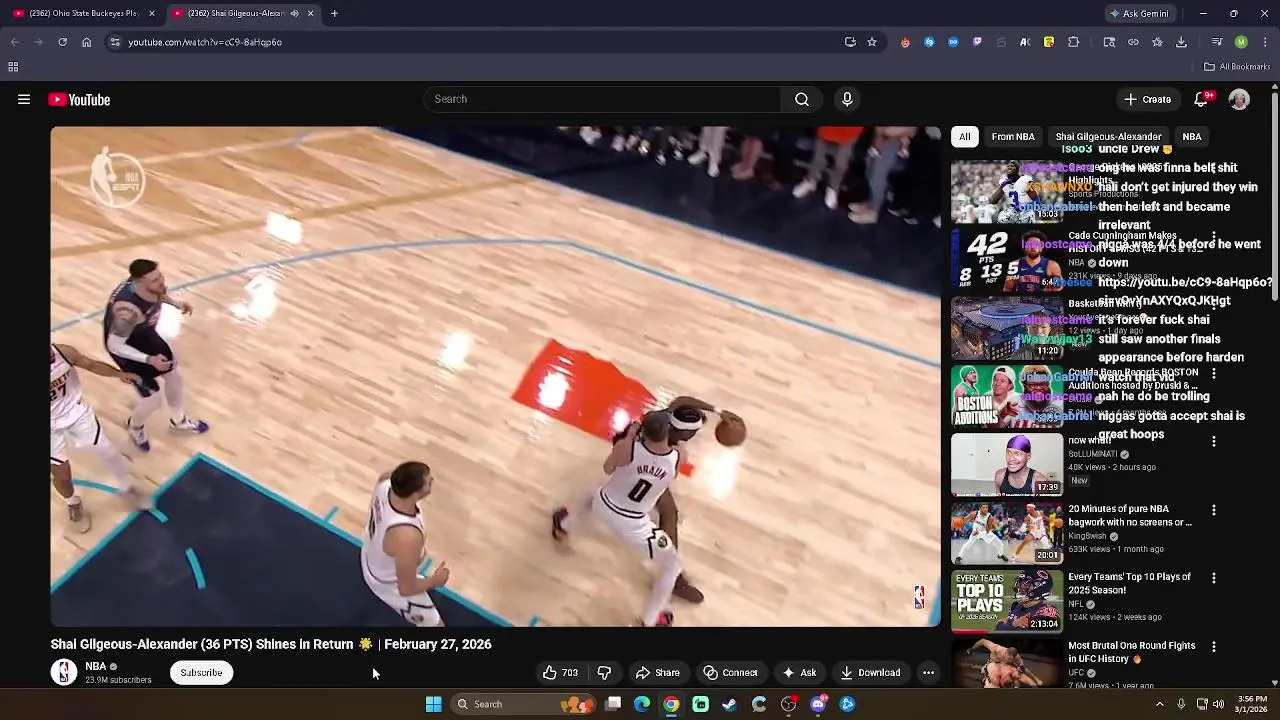The width and height of the screenshot is (1280, 720).
Task: Open more actions menu under the video
Action: (928, 673)
